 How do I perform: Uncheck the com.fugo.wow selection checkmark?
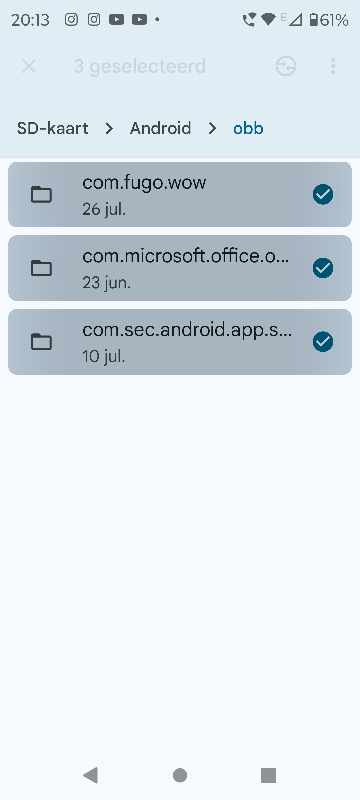coord(323,194)
